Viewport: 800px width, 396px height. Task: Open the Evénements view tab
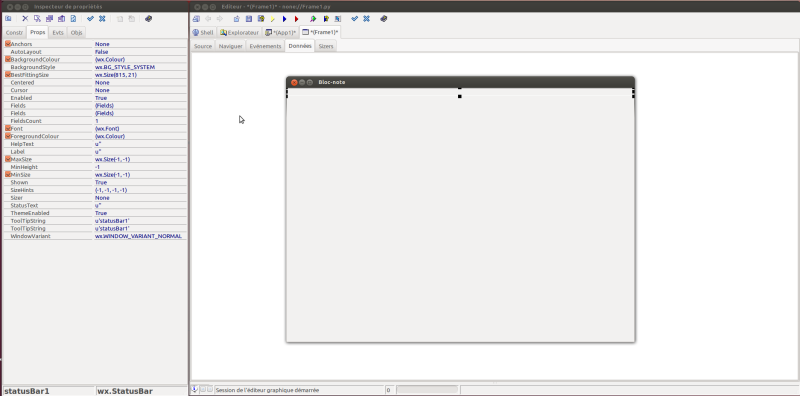(265, 46)
